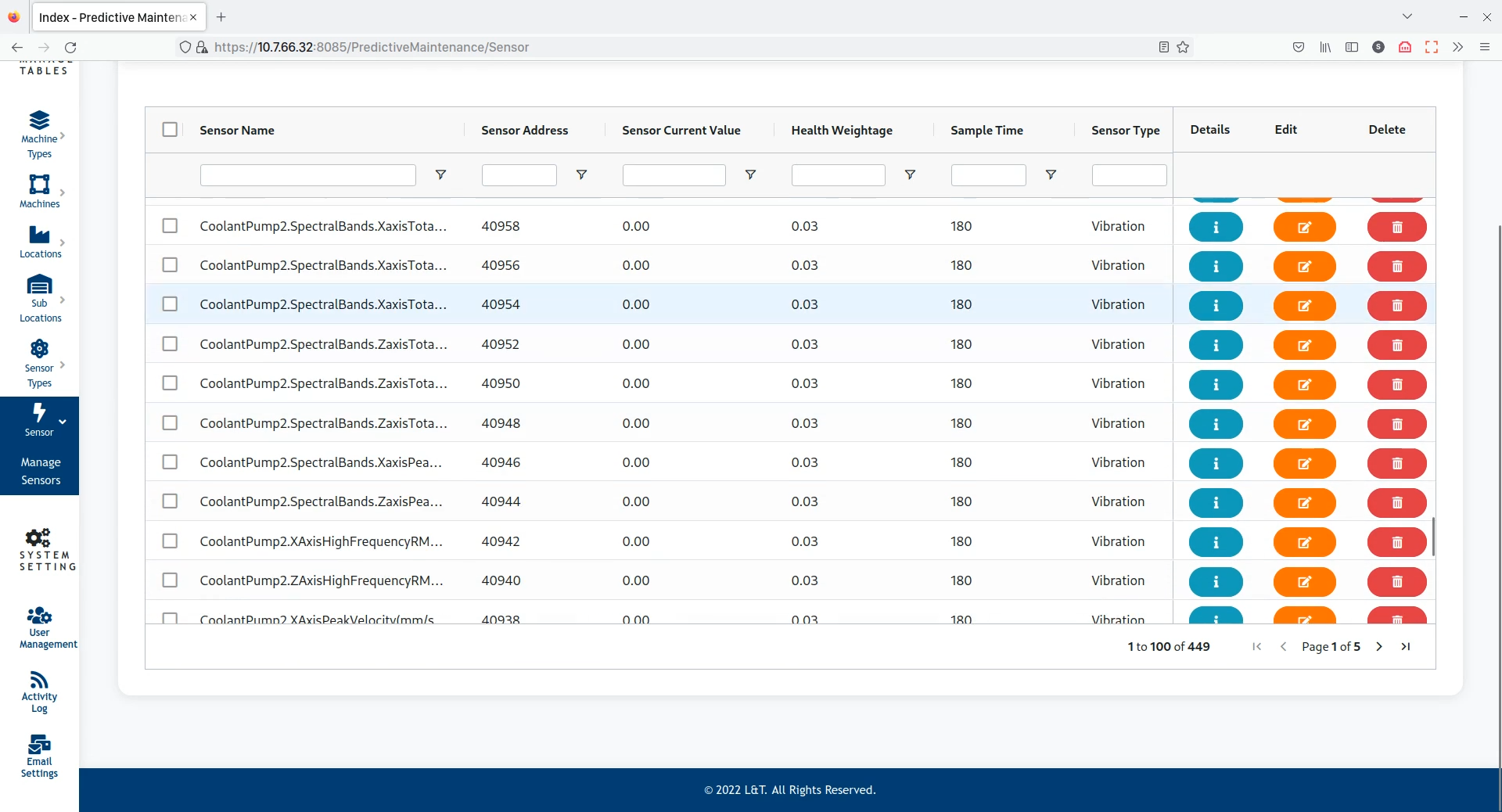
Task: Expand Locations chevron
Action: (63, 243)
